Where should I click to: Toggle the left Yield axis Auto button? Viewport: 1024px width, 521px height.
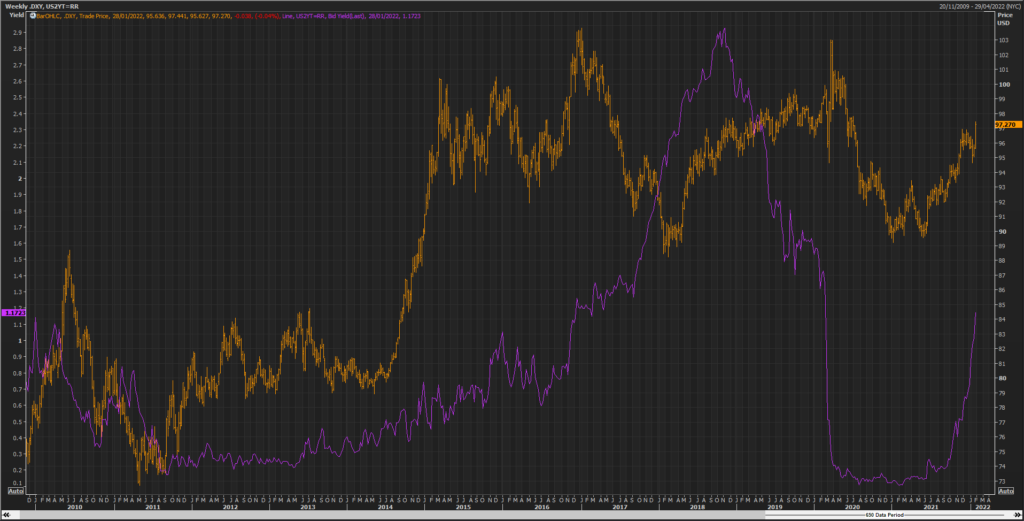tap(16, 491)
